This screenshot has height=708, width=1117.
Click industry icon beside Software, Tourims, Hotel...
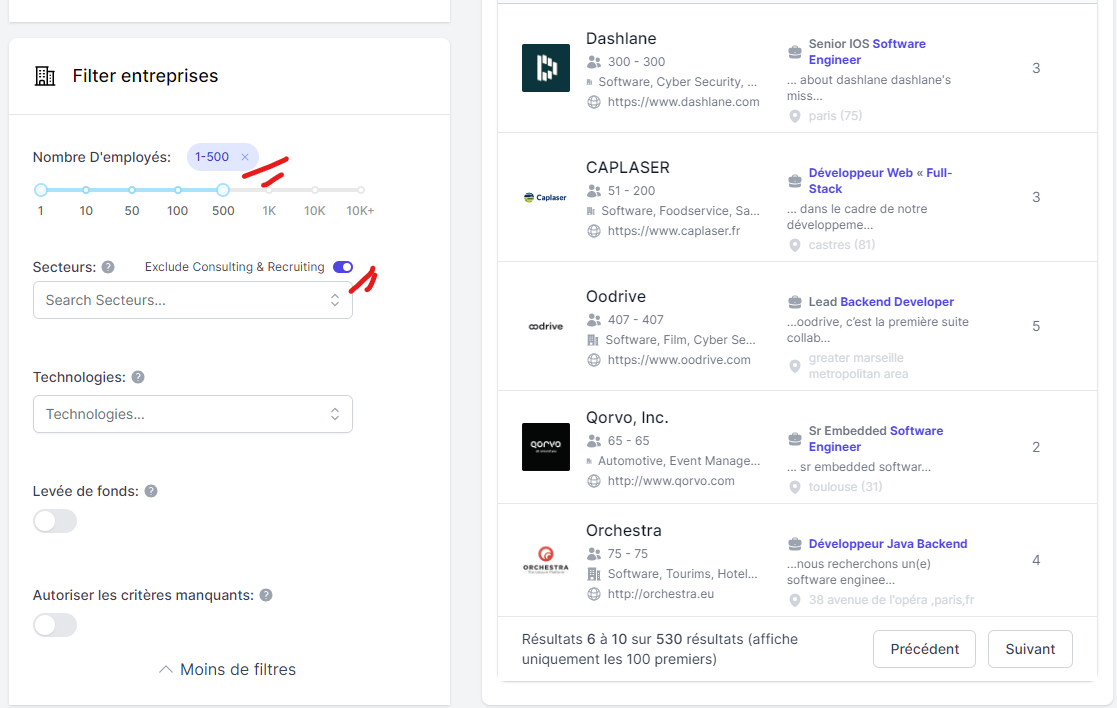tap(593, 574)
